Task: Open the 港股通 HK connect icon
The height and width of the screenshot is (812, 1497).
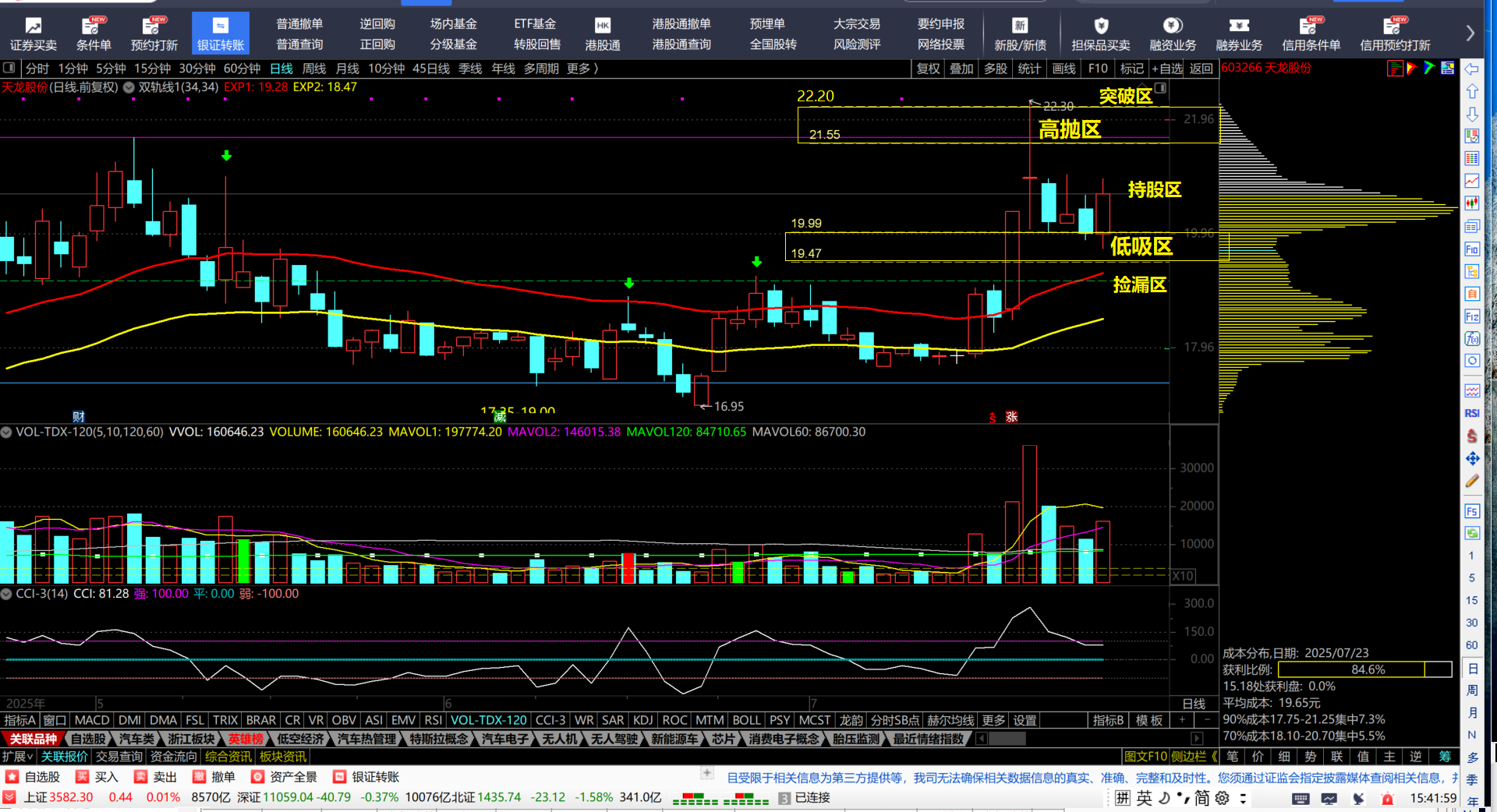Action: 603,34
